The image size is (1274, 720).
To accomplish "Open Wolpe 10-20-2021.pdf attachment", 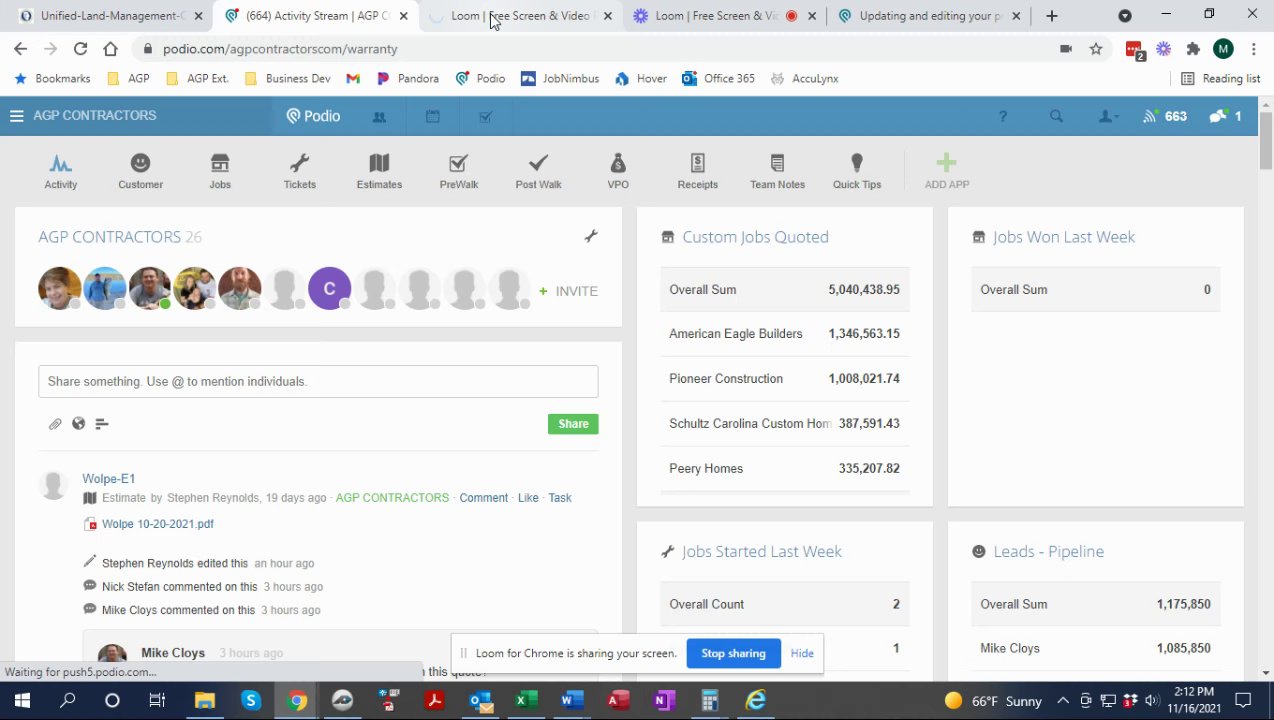I will click(x=157, y=524).
